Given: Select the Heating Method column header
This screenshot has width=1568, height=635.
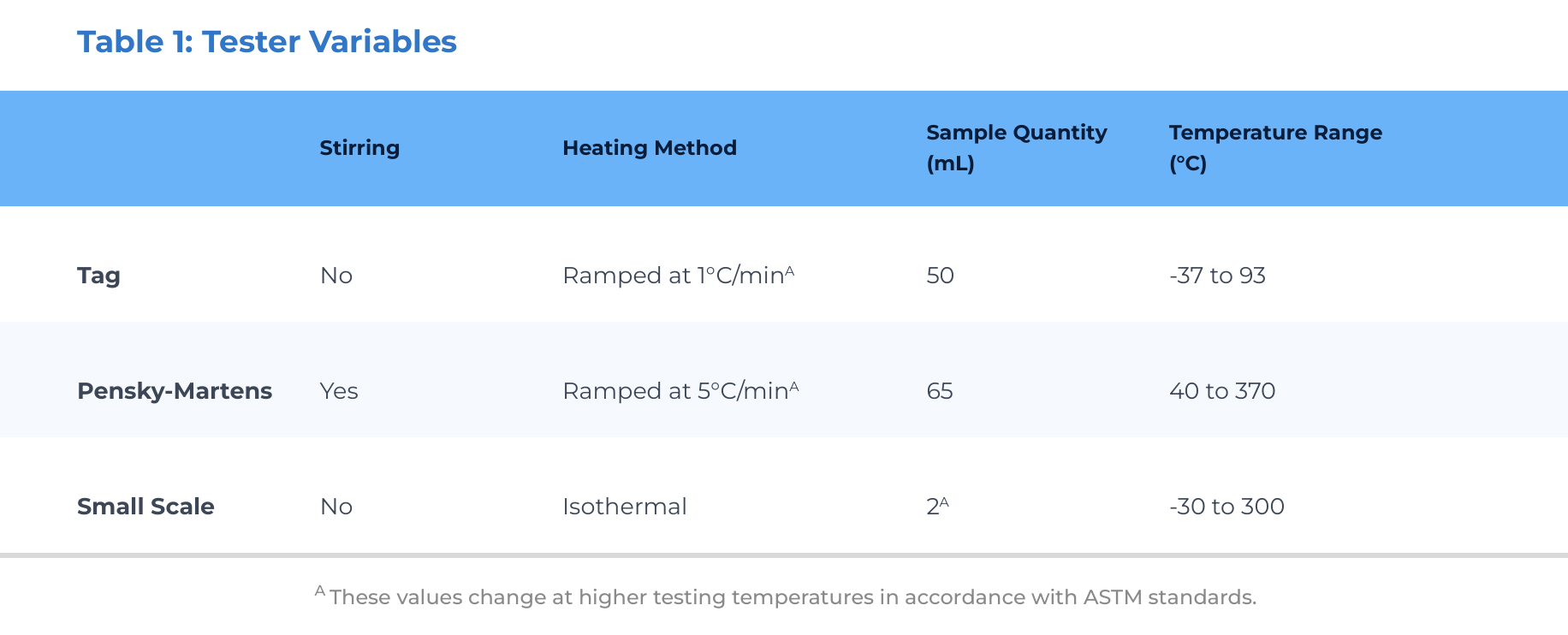Looking at the screenshot, I should pyautogui.click(x=650, y=148).
